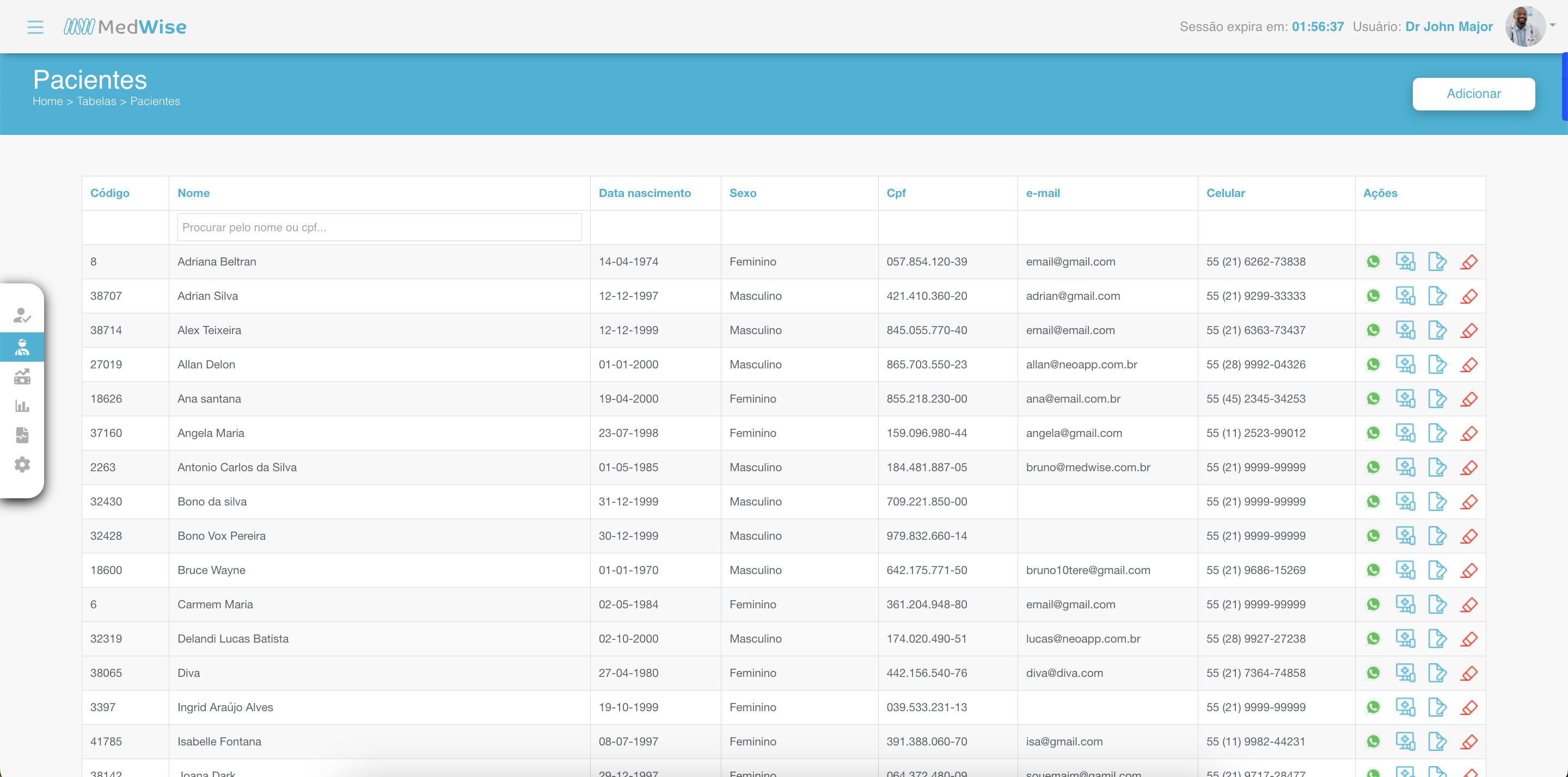Open the hamburger menu
The image size is (1568, 777).
point(35,27)
